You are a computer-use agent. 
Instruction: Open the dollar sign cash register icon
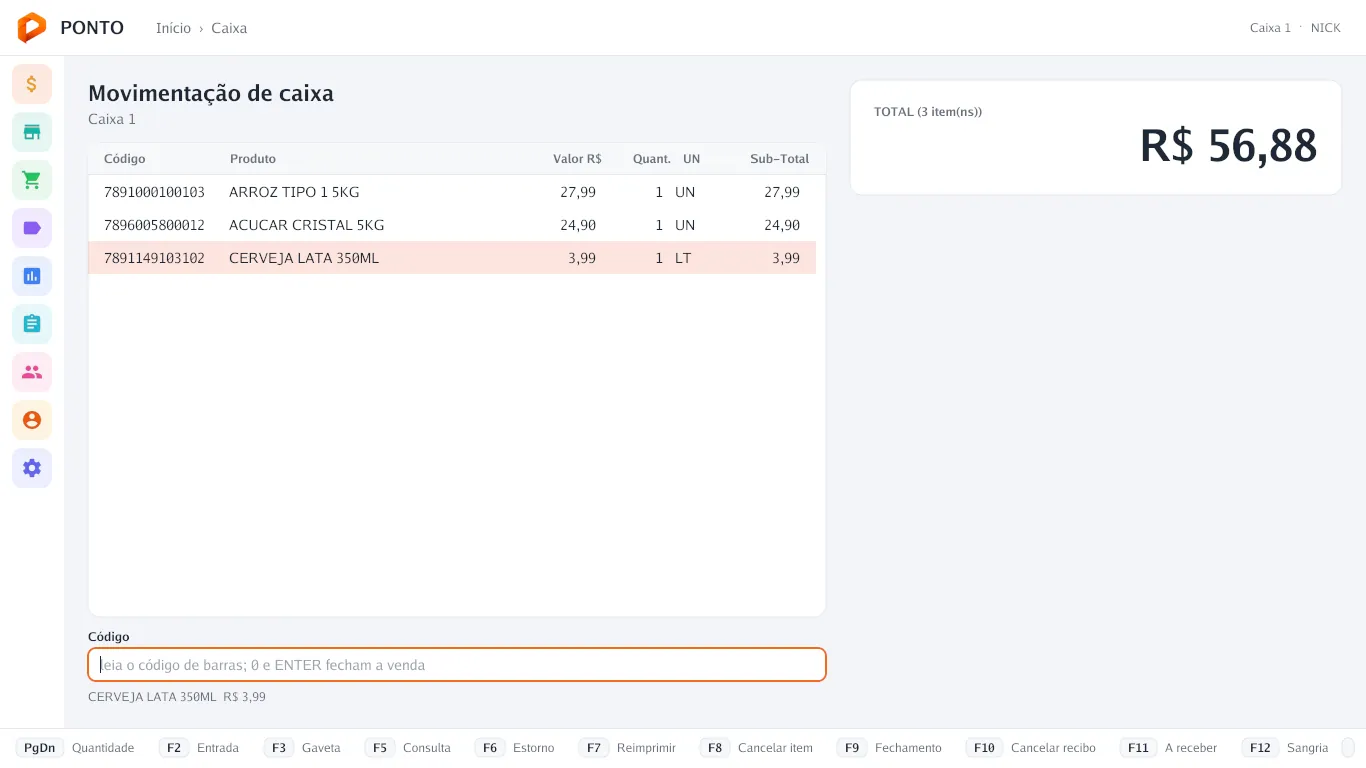coord(32,84)
